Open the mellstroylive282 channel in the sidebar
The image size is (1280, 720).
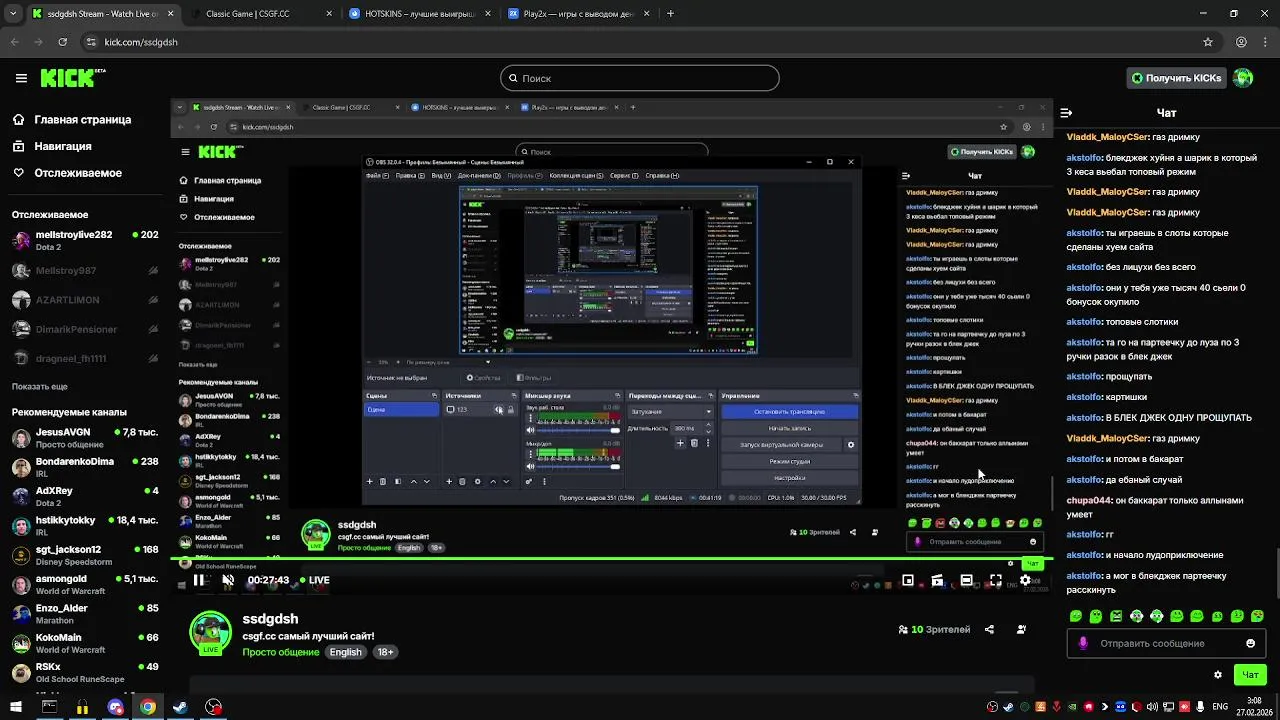(x=85, y=241)
